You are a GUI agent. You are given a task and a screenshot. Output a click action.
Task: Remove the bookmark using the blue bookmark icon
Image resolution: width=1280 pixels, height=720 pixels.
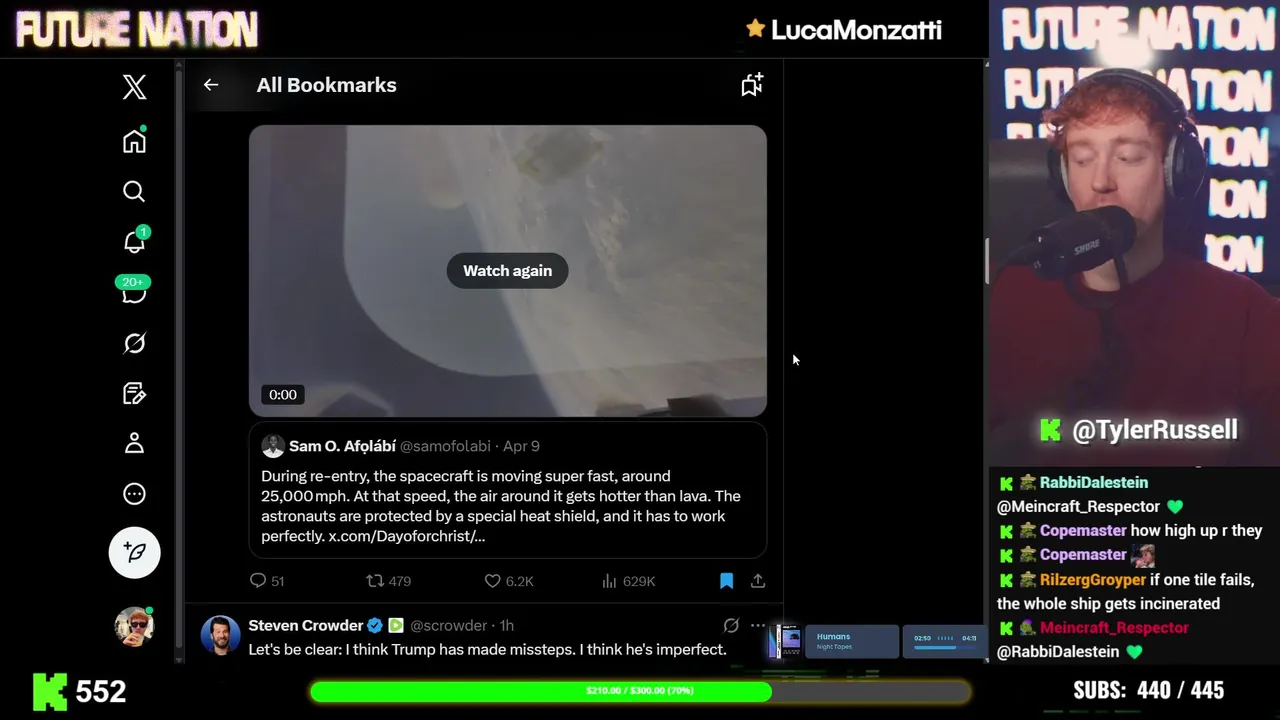tap(727, 581)
